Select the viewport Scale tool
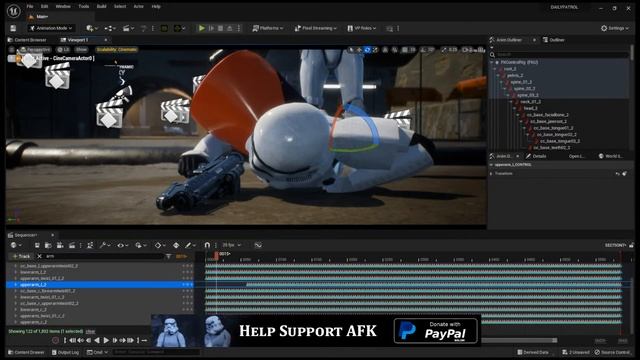 tap(376, 50)
